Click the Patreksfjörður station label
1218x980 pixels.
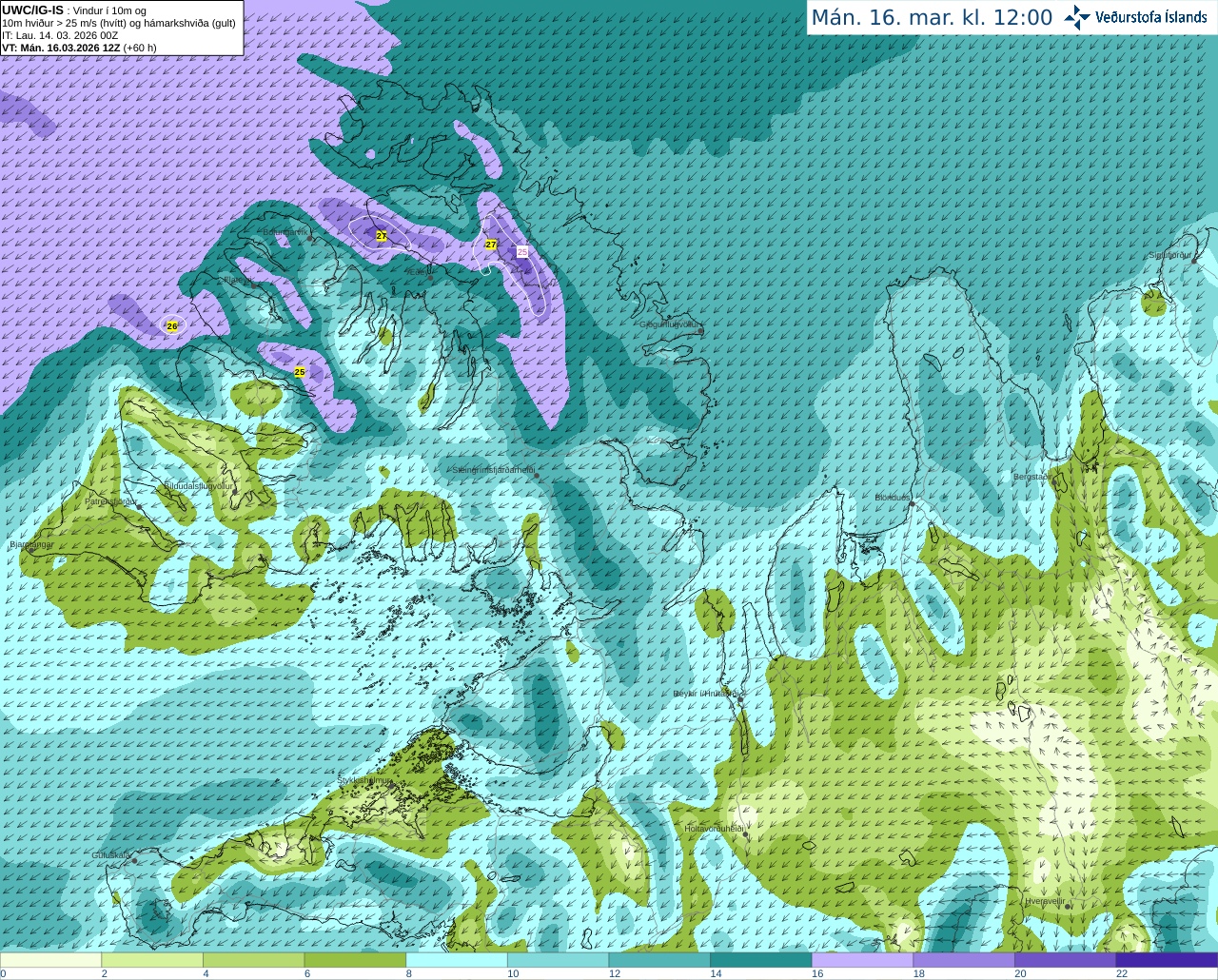click(x=111, y=500)
